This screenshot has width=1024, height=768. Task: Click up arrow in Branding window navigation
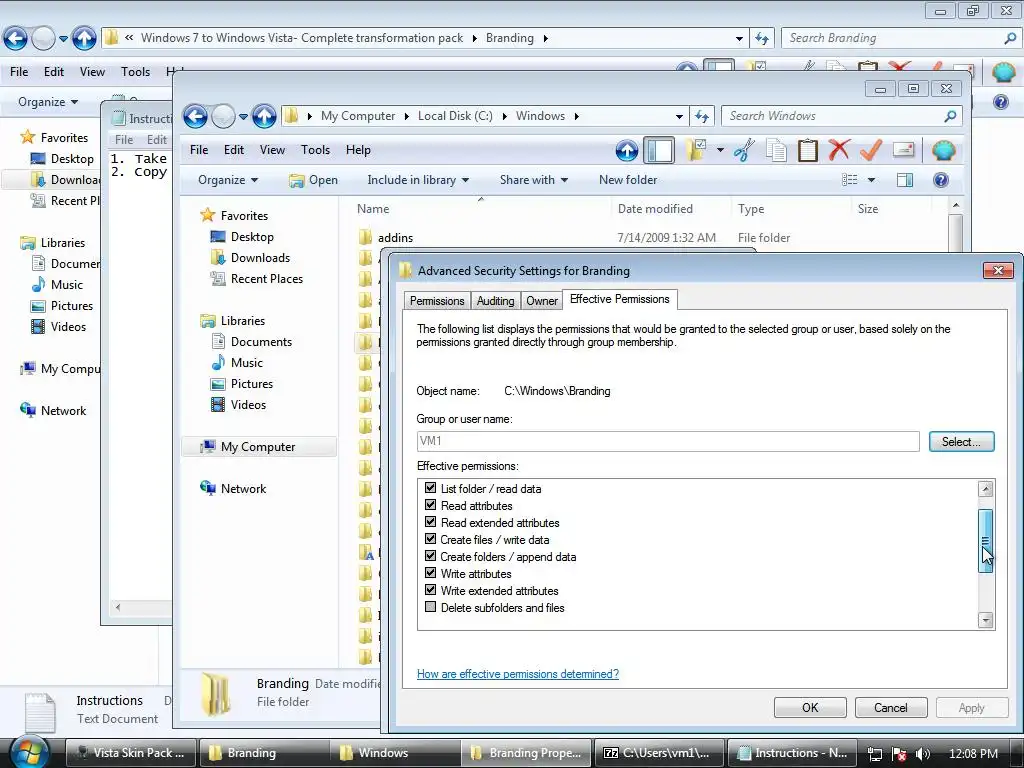pyautogui.click(x=84, y=39)
